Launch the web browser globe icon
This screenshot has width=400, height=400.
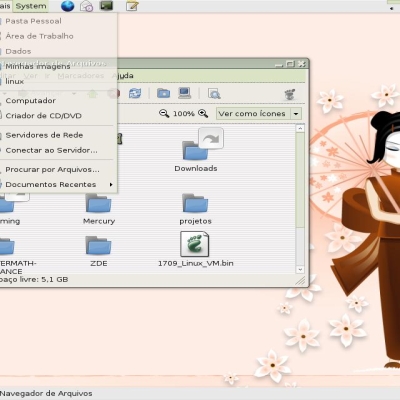tap(67, 6)
